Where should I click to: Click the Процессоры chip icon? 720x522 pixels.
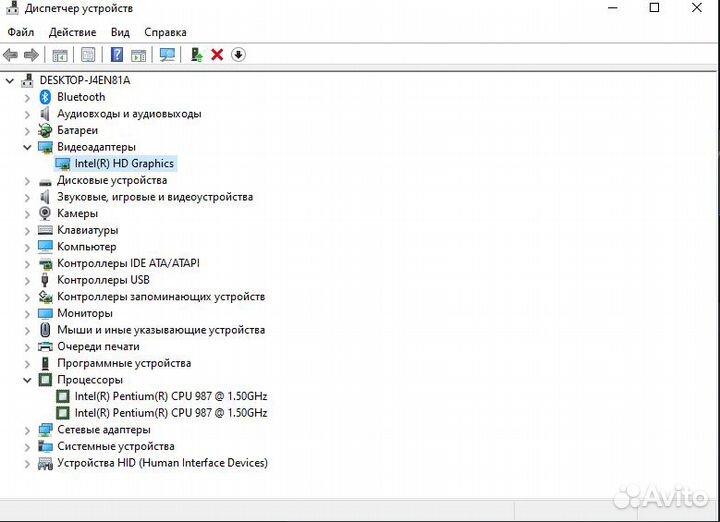click(45, 380)
